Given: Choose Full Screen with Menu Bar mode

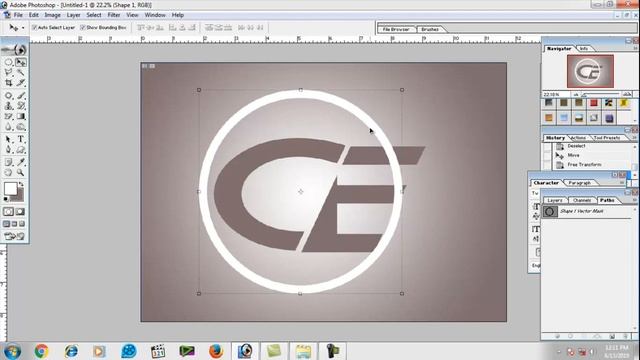Looking at the screenshot, I should 14,224.
